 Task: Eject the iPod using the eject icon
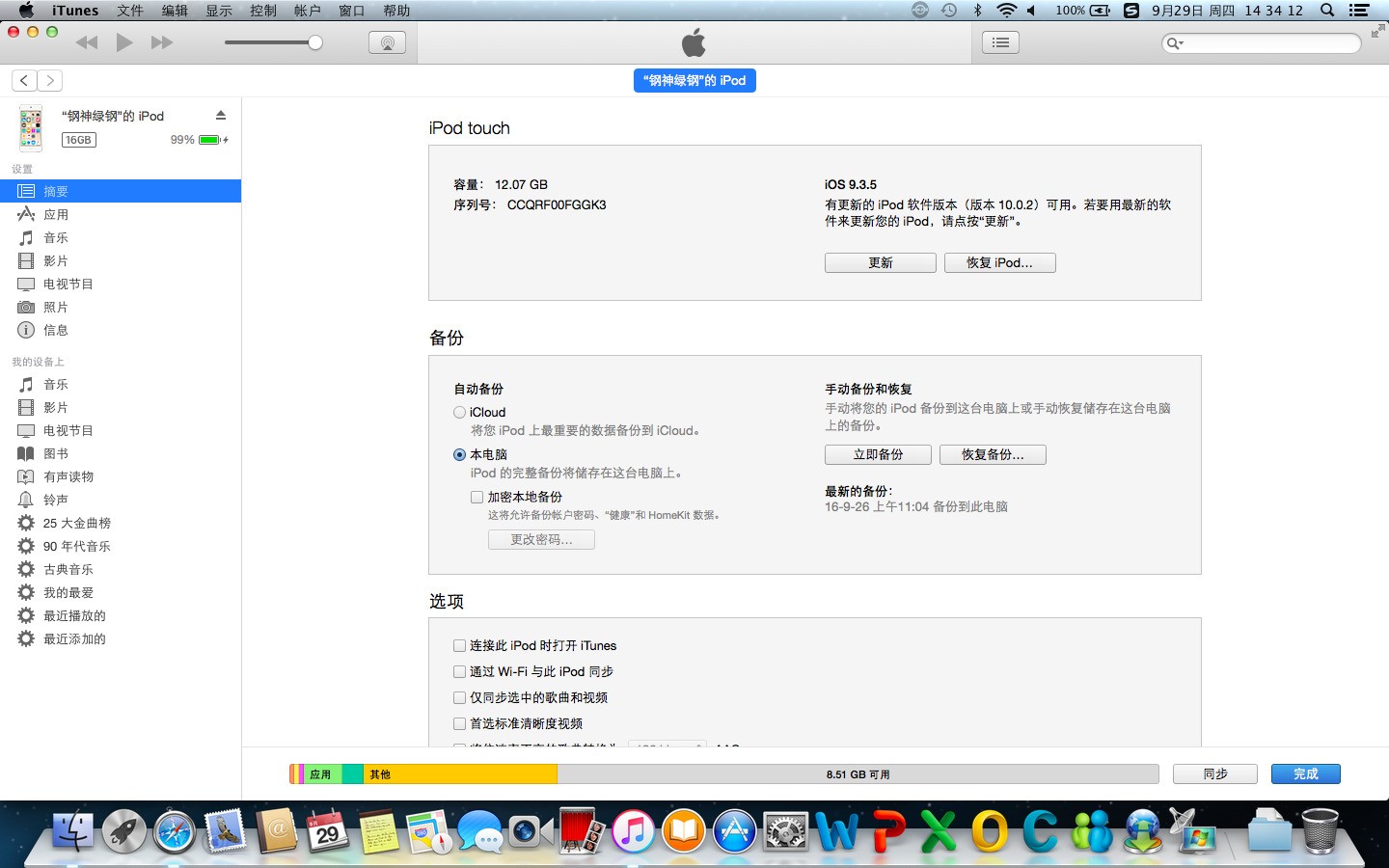221,116
